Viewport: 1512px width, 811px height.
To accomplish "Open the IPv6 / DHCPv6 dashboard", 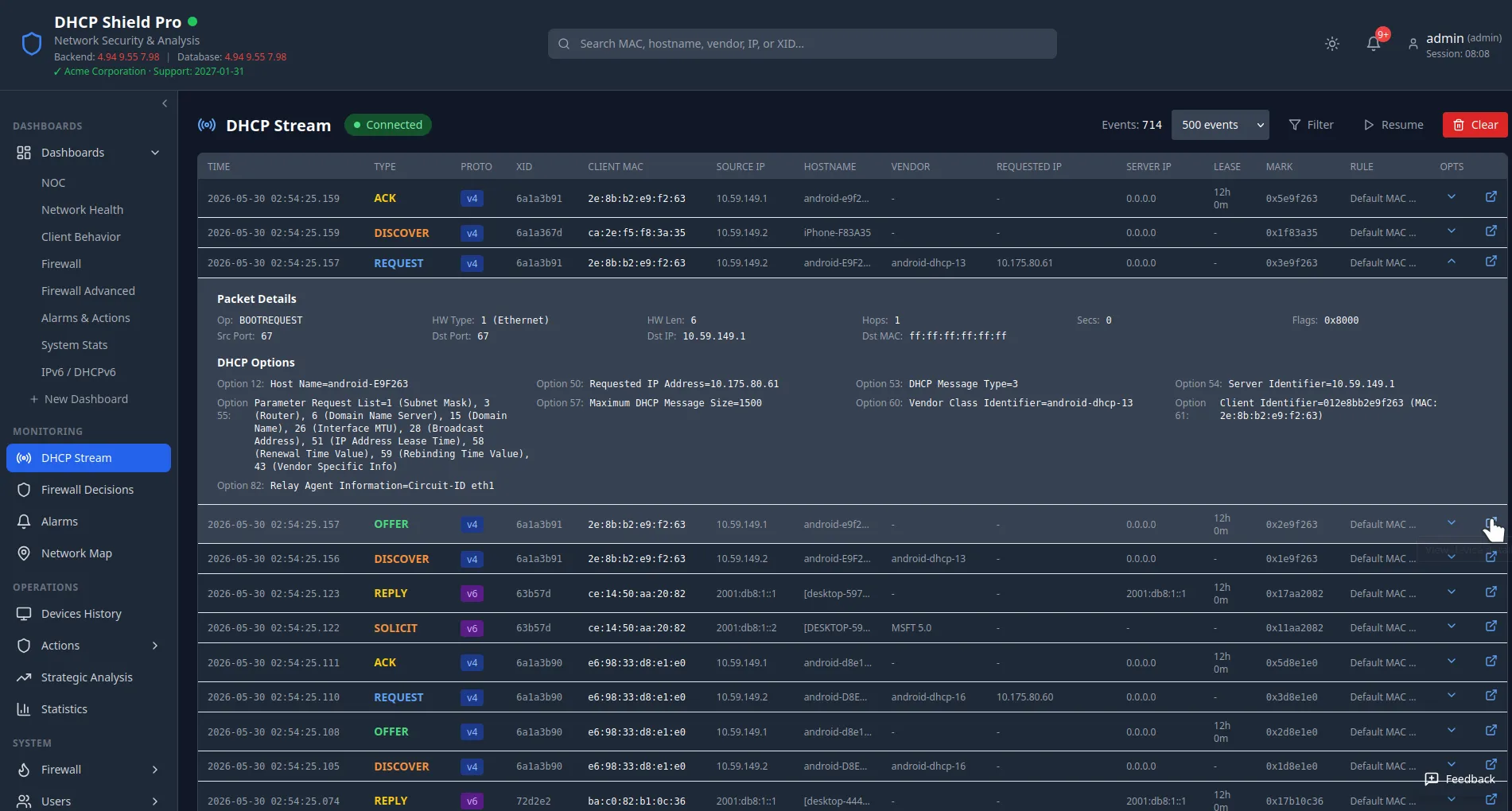I will (79, 372).
